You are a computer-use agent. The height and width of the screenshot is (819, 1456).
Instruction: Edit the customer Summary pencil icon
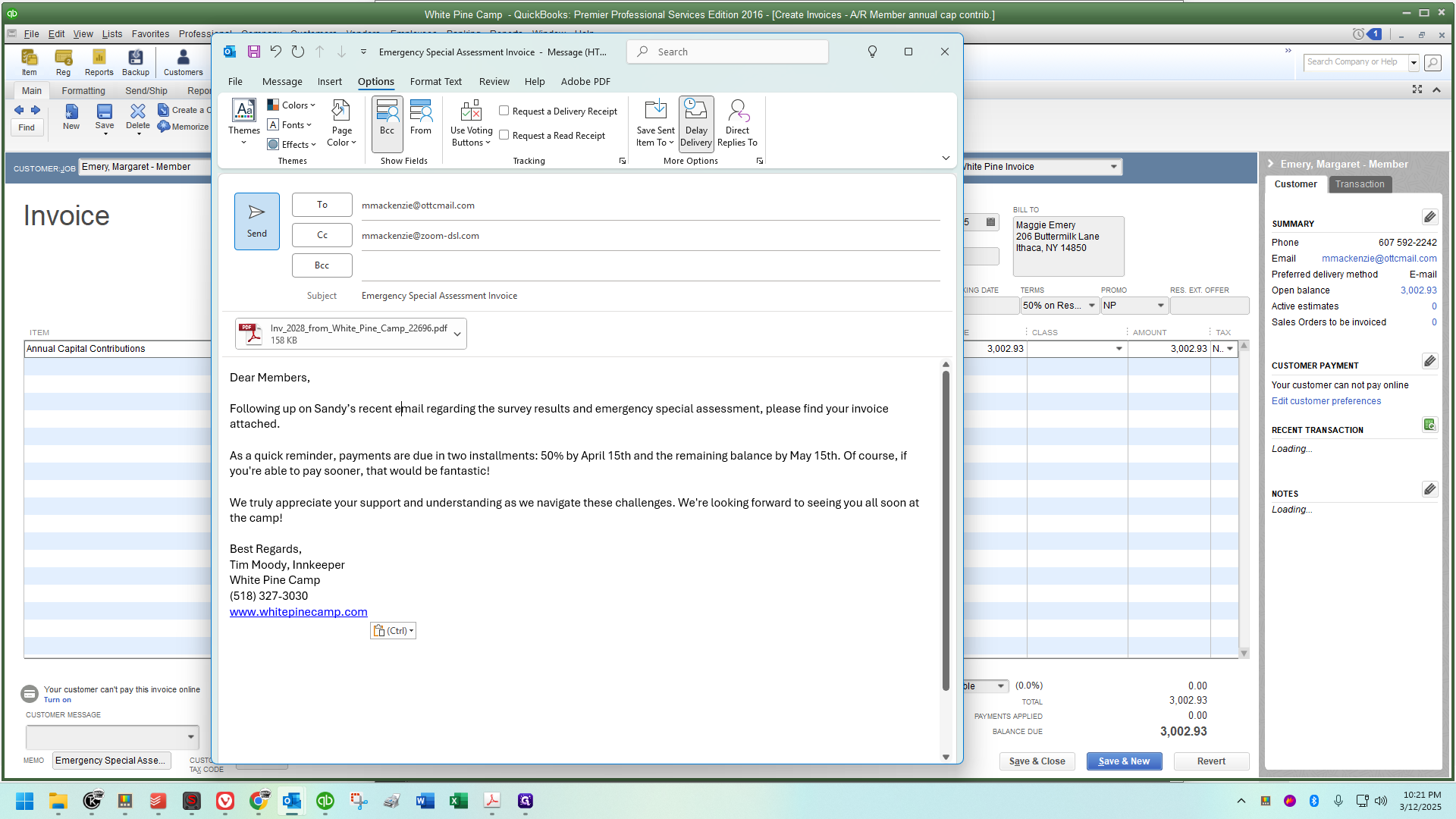1429,218
